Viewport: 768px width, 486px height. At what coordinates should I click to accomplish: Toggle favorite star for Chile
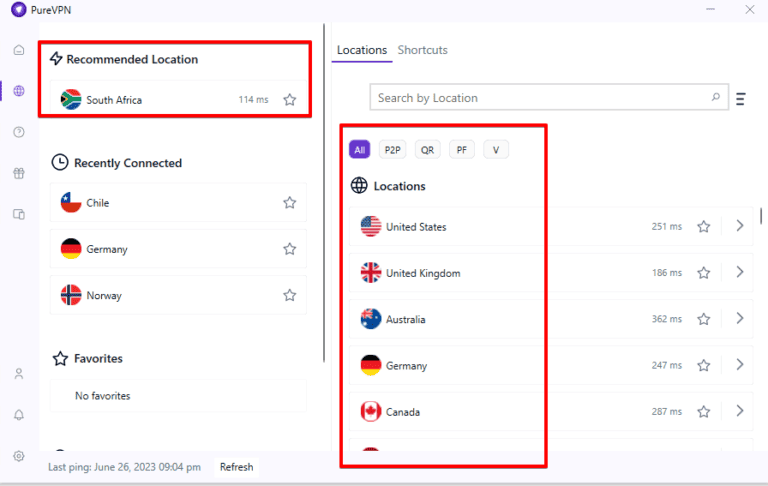(x=290, y=203)
